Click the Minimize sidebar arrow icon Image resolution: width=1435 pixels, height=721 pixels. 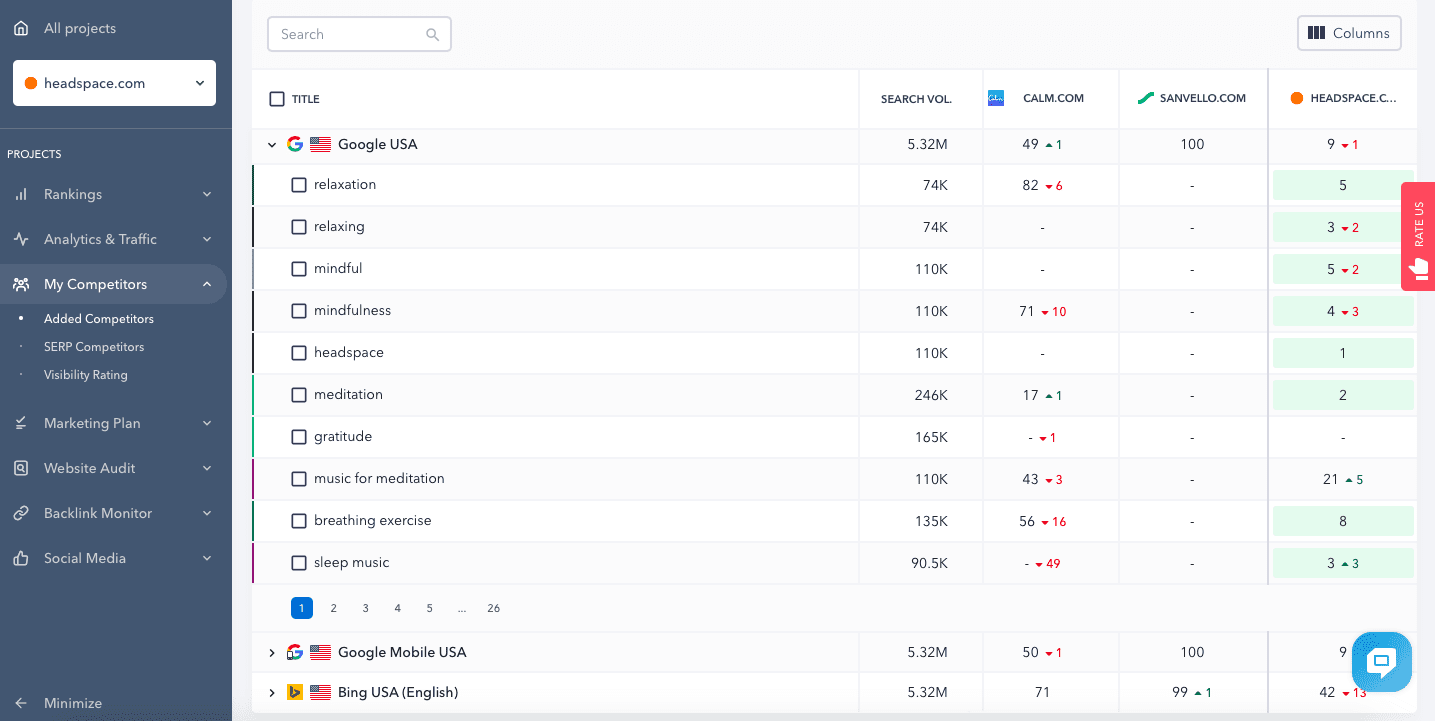coord(21,703)
